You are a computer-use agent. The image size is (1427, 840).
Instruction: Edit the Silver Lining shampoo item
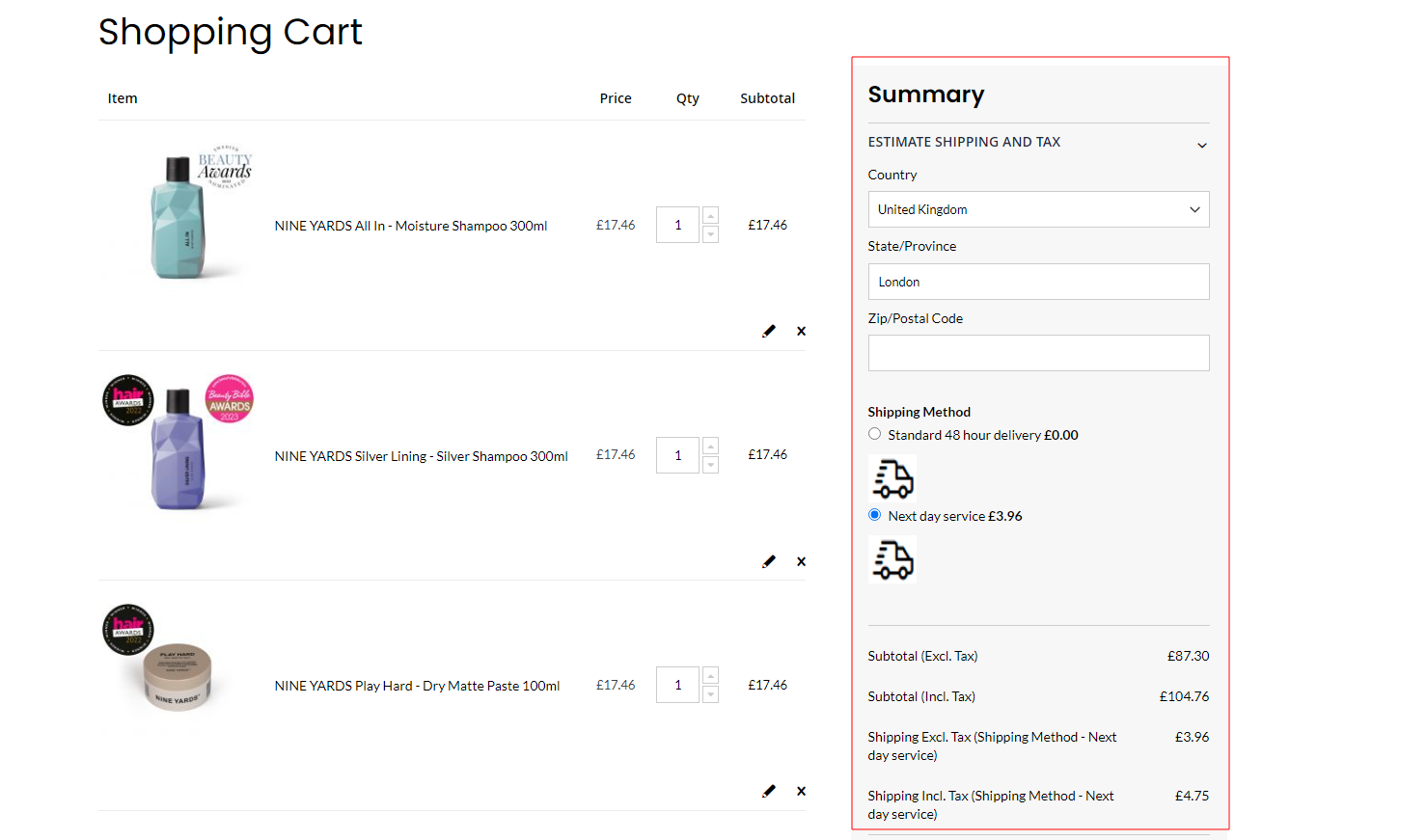pos(768,560)
